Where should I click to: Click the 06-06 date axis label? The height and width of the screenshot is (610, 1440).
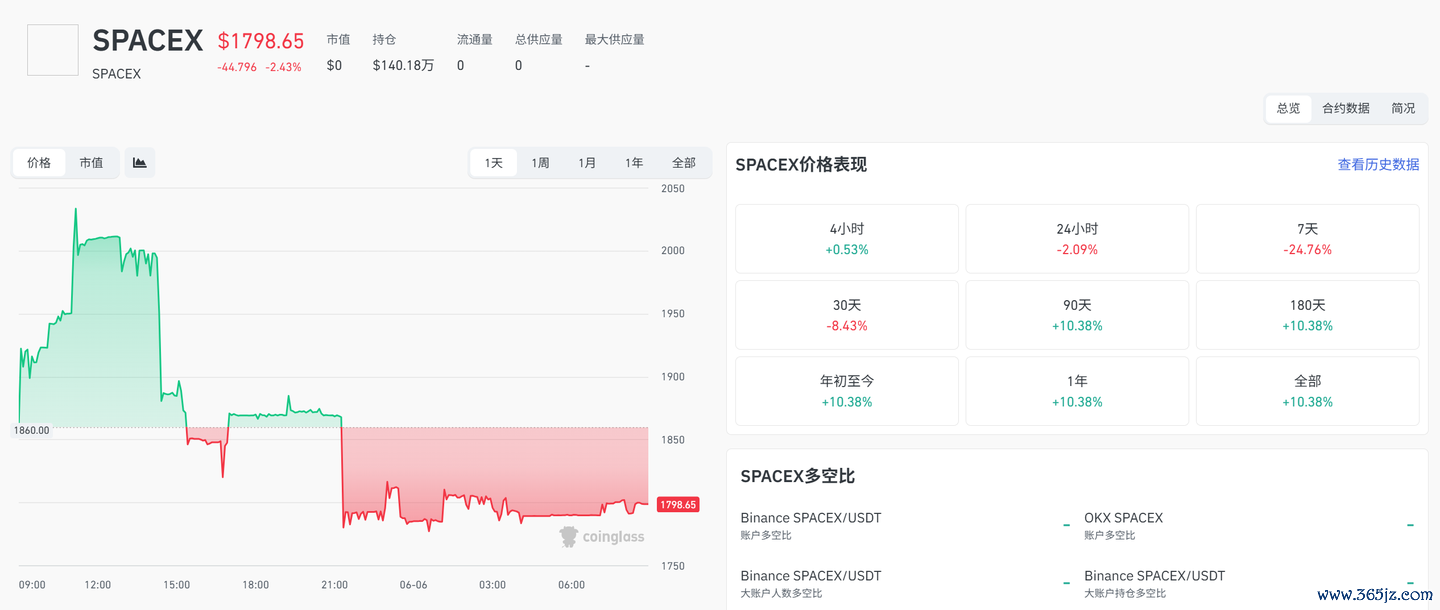click(413, 585)
